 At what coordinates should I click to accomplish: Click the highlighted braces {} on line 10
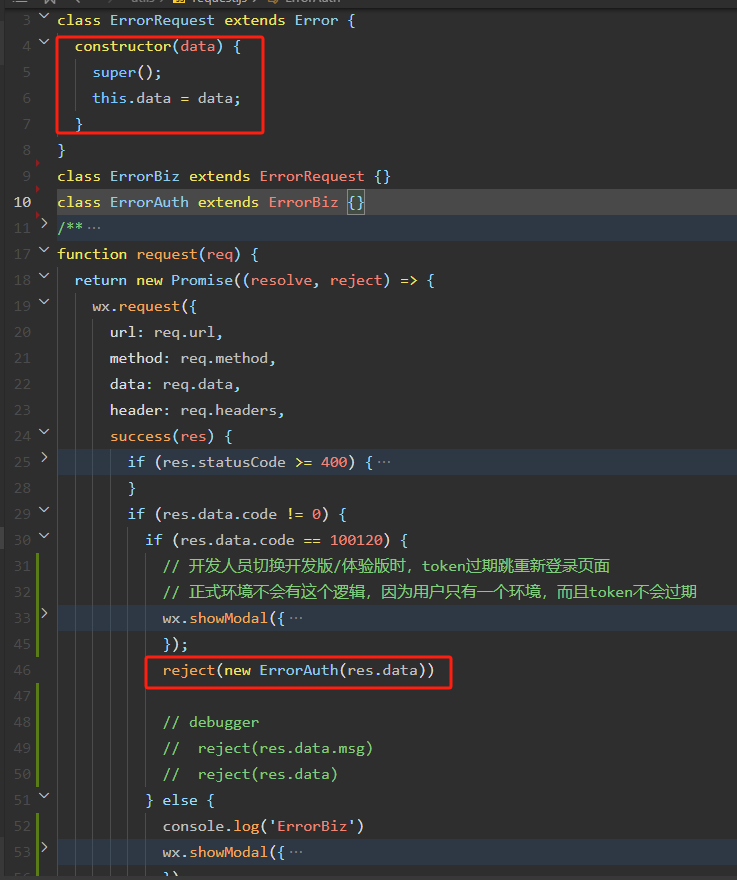(x=356, y=202)
